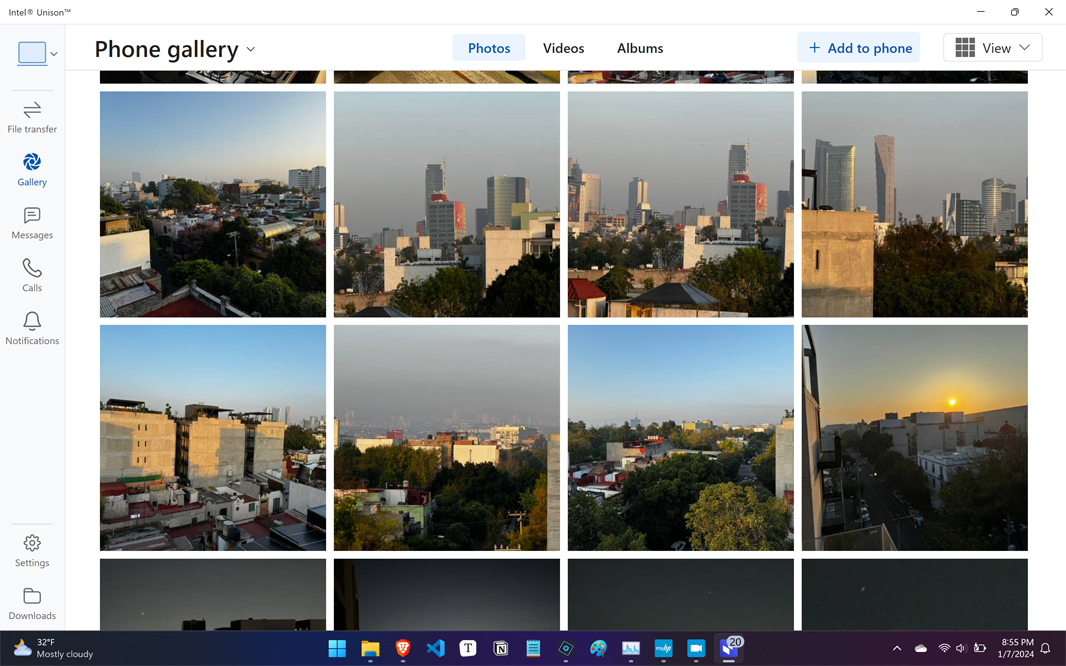
Task: Switch to the Albums tab
Action: coord(639,48)
